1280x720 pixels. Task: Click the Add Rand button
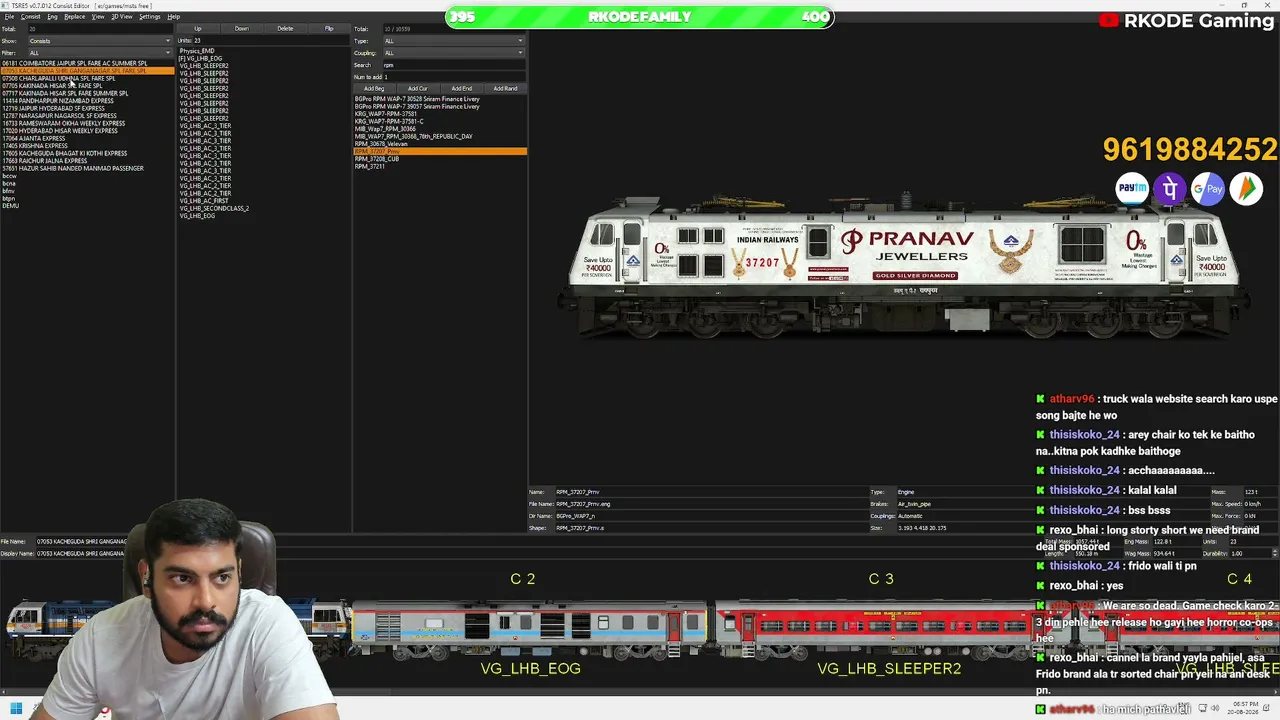point(506,88)
